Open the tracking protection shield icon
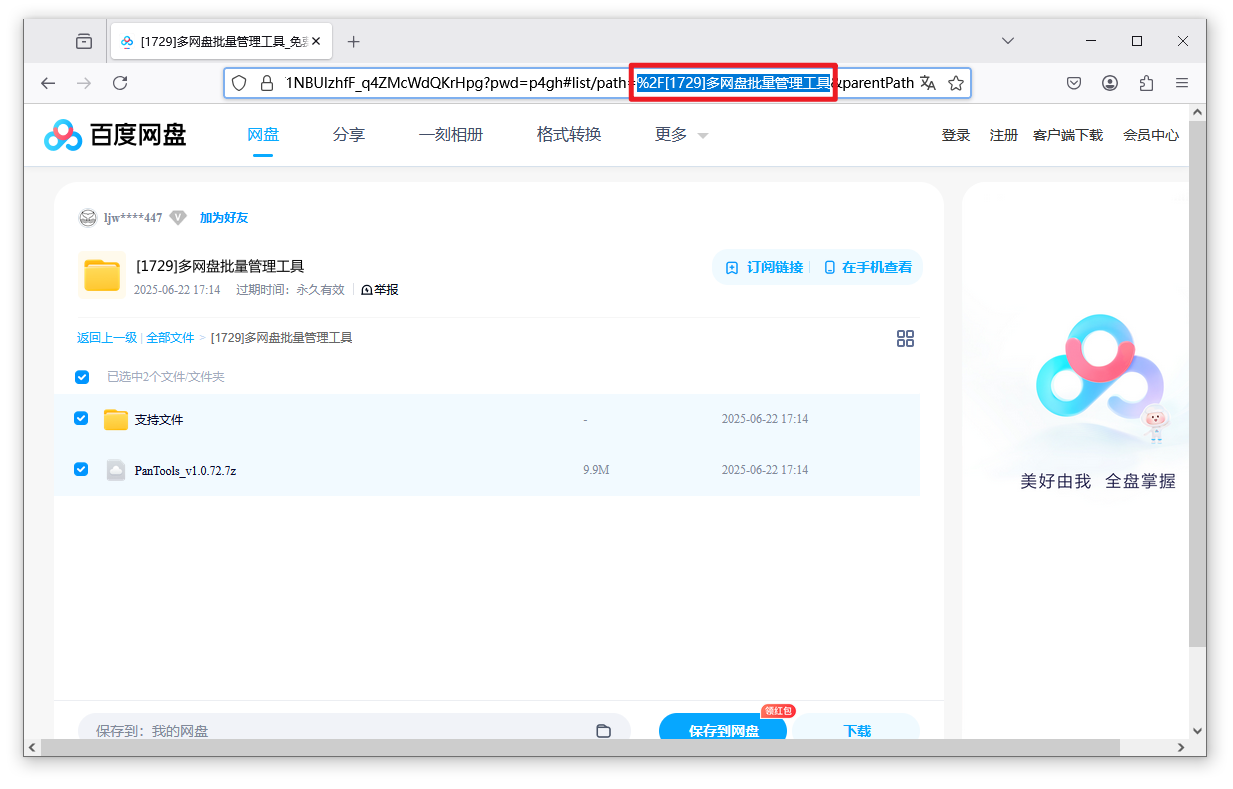This screenshot has width=1233, height=789. coord(239,83)
